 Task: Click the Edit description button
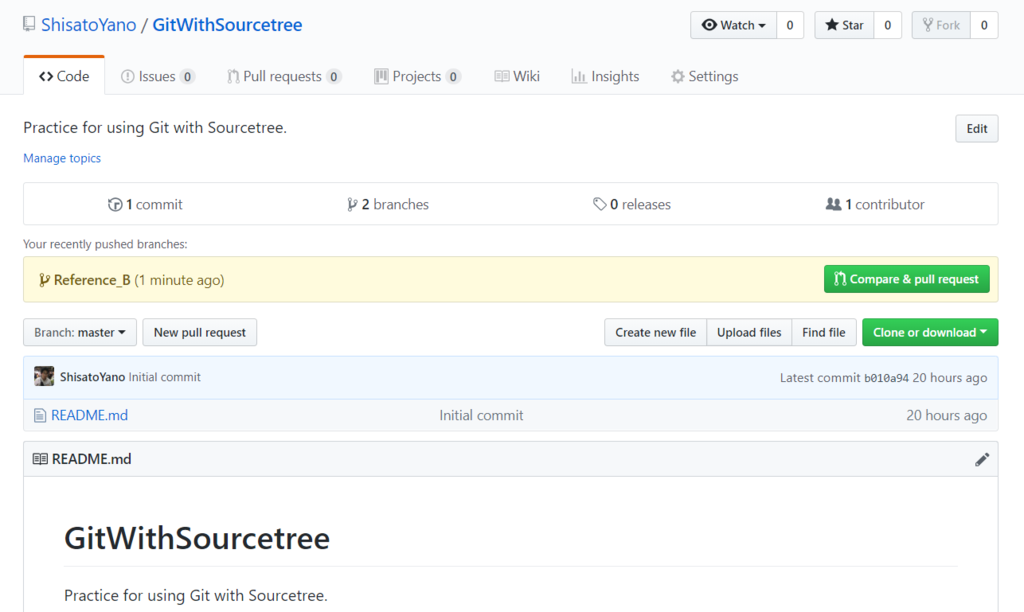976,129
